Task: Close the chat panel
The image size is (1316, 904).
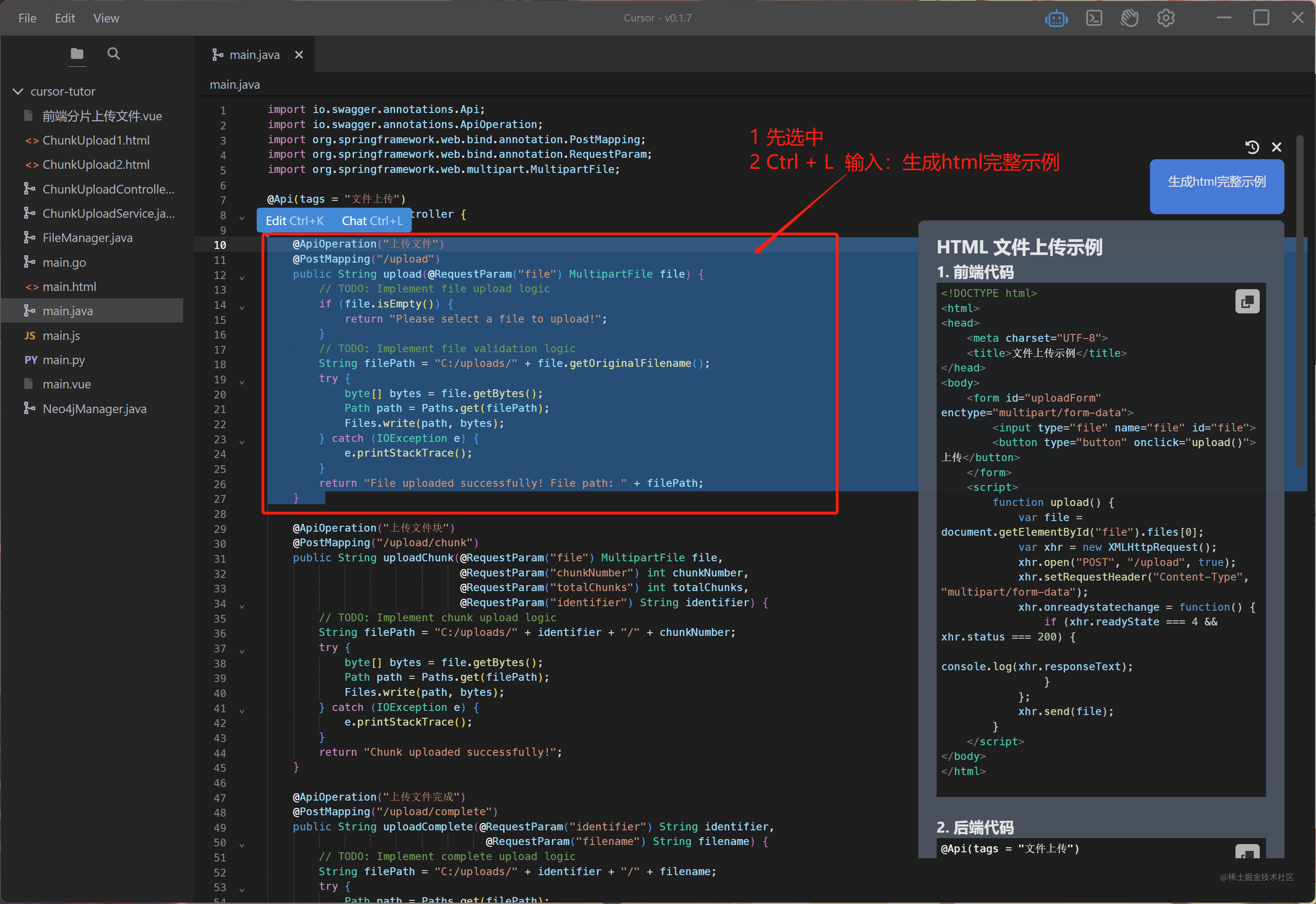Action: click(x=1276, y=147)
